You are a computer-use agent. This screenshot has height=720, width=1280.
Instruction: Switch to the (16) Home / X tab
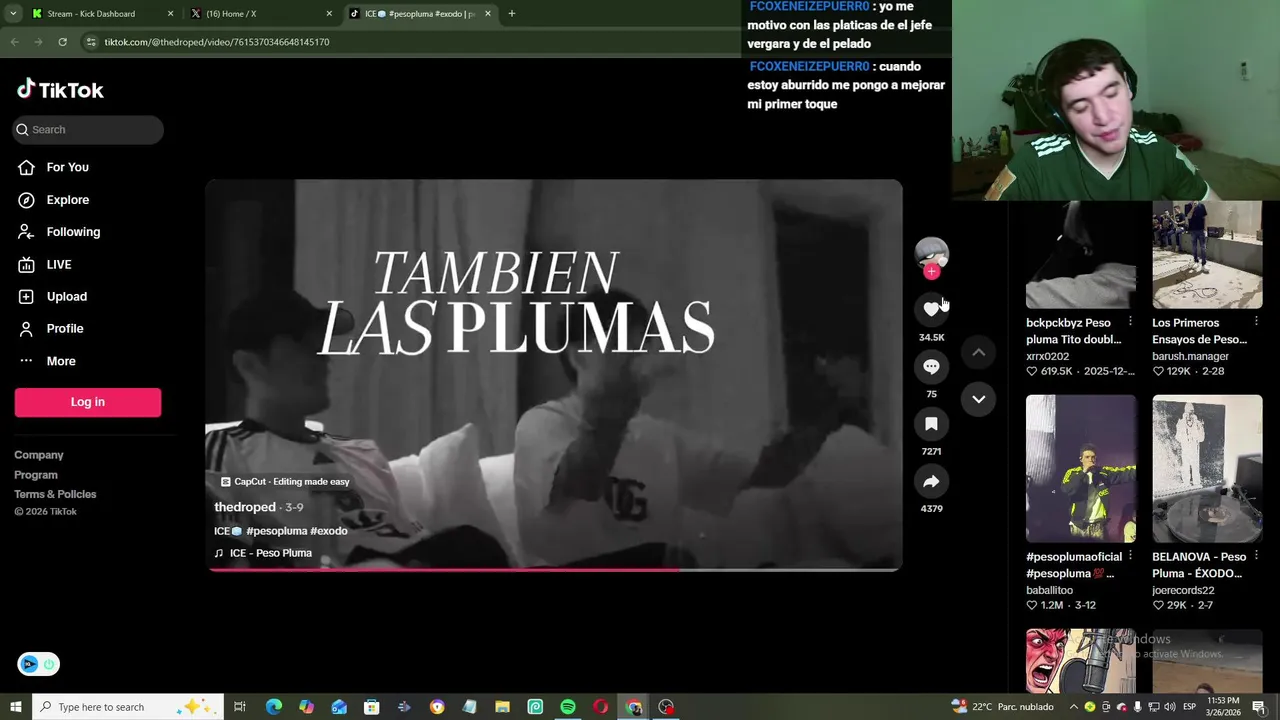pos(260,14)
